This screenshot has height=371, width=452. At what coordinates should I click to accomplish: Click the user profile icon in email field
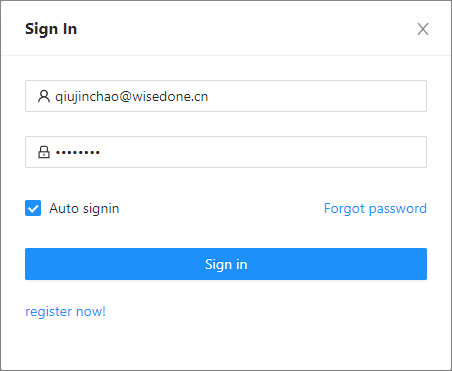(x=44, y=96)
